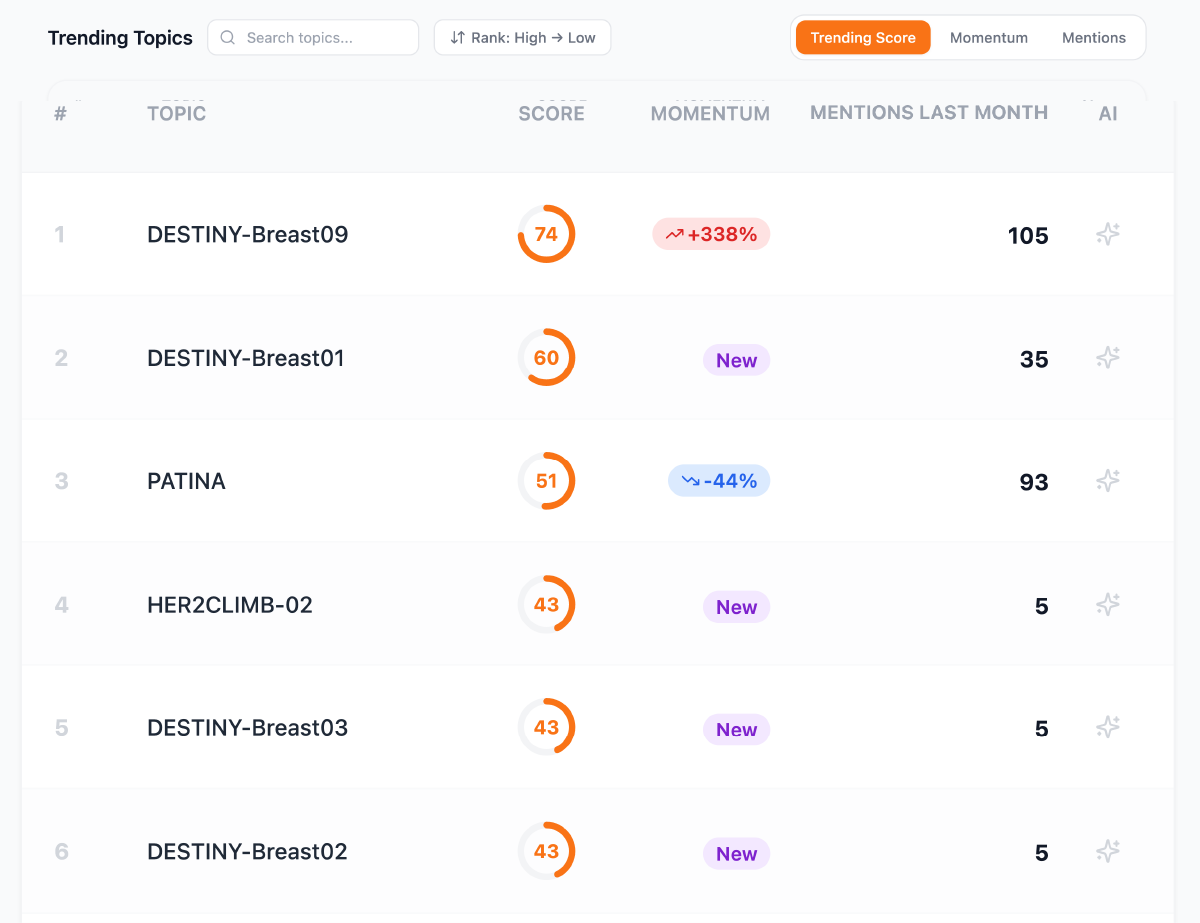1200x923 pixels.
Task: Click the # column header
Action: [60, 114]
